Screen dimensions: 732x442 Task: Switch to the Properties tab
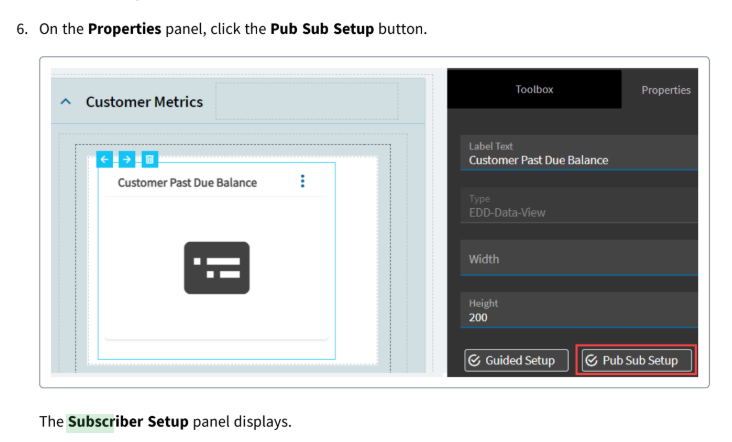[x=666, y=90]
